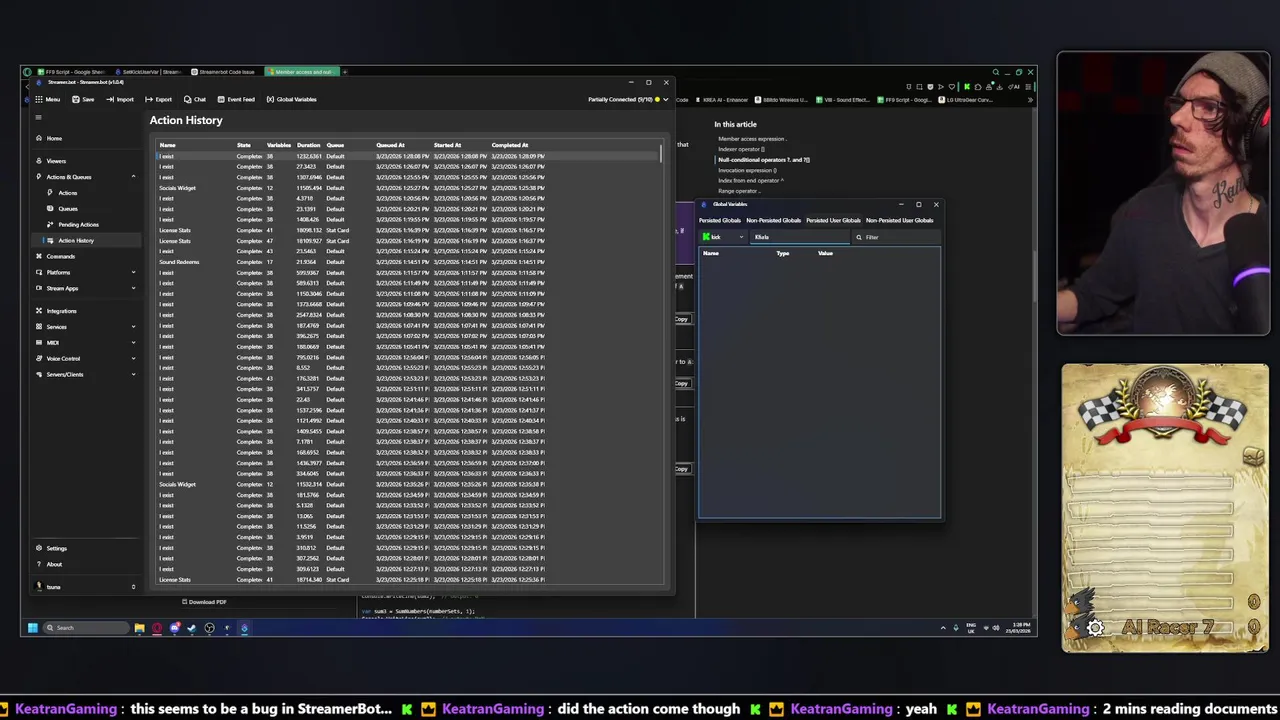
Task: Open Streamerbot Code Issue browser tab
Action: [x=225, y=72]
